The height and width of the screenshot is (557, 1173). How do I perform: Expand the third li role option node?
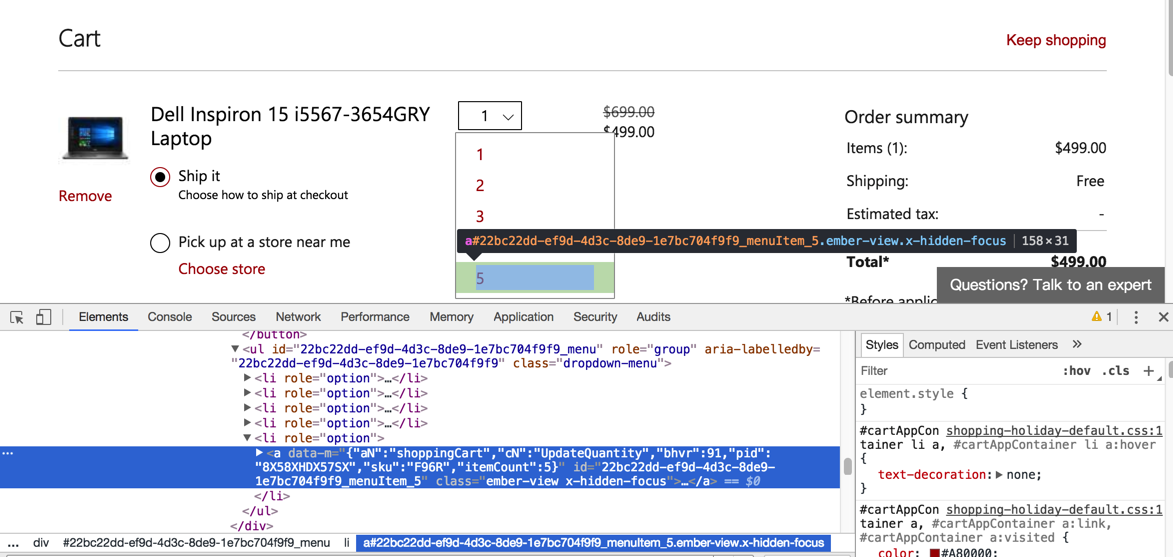tap(248, 408)
